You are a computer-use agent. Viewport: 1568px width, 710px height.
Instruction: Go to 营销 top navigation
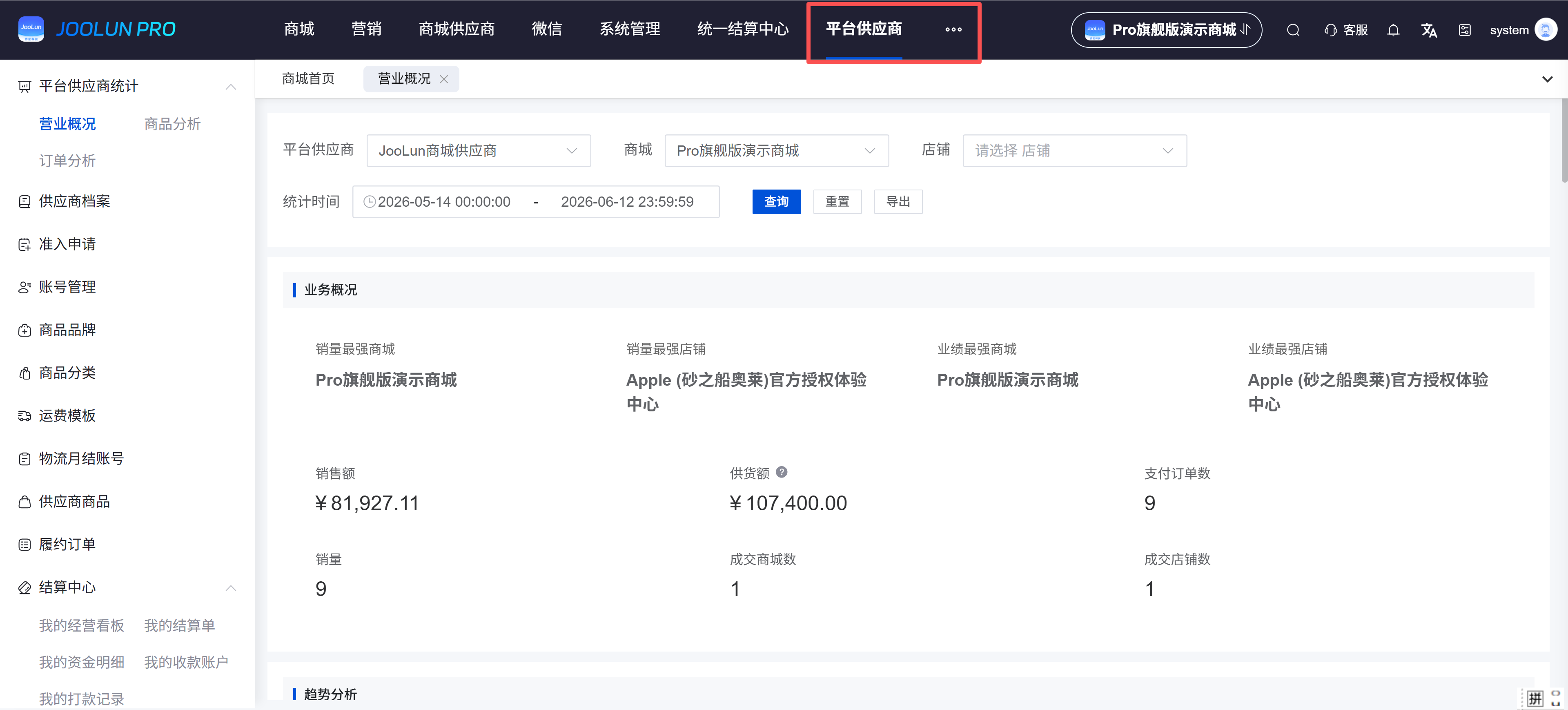[x=366, y=29]
